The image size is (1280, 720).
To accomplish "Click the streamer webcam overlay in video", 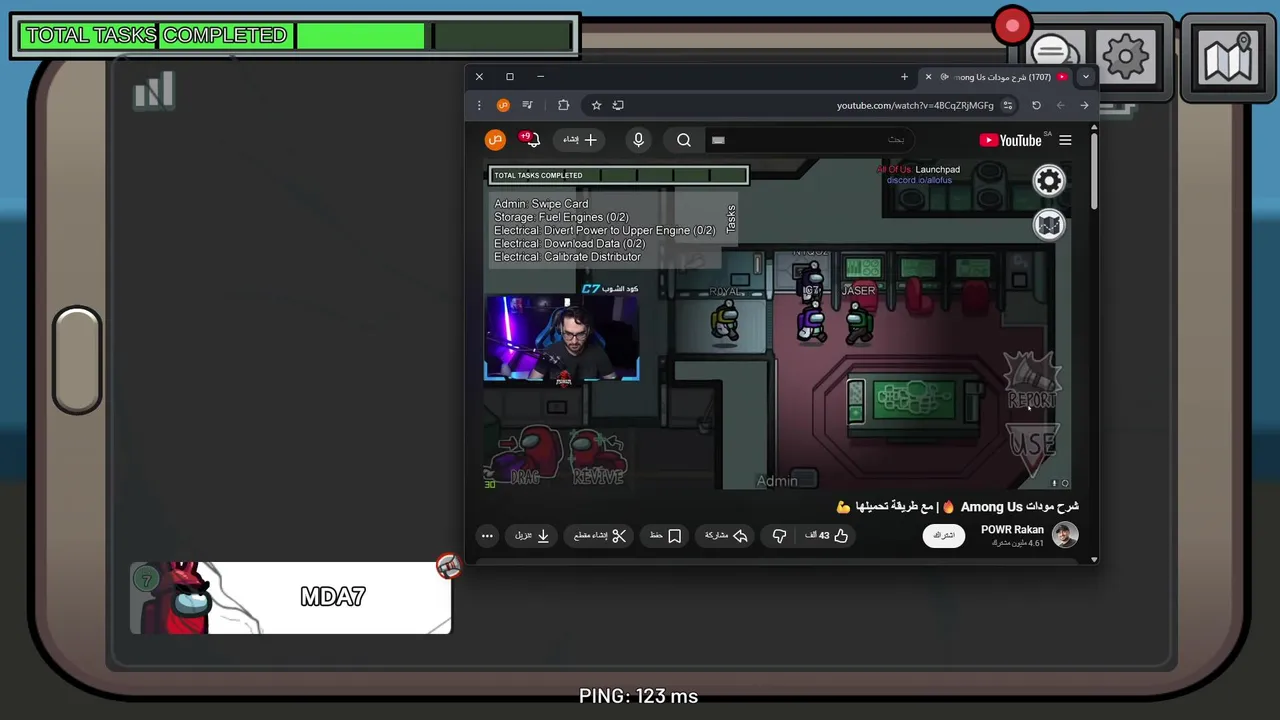I will pos(561,338).
